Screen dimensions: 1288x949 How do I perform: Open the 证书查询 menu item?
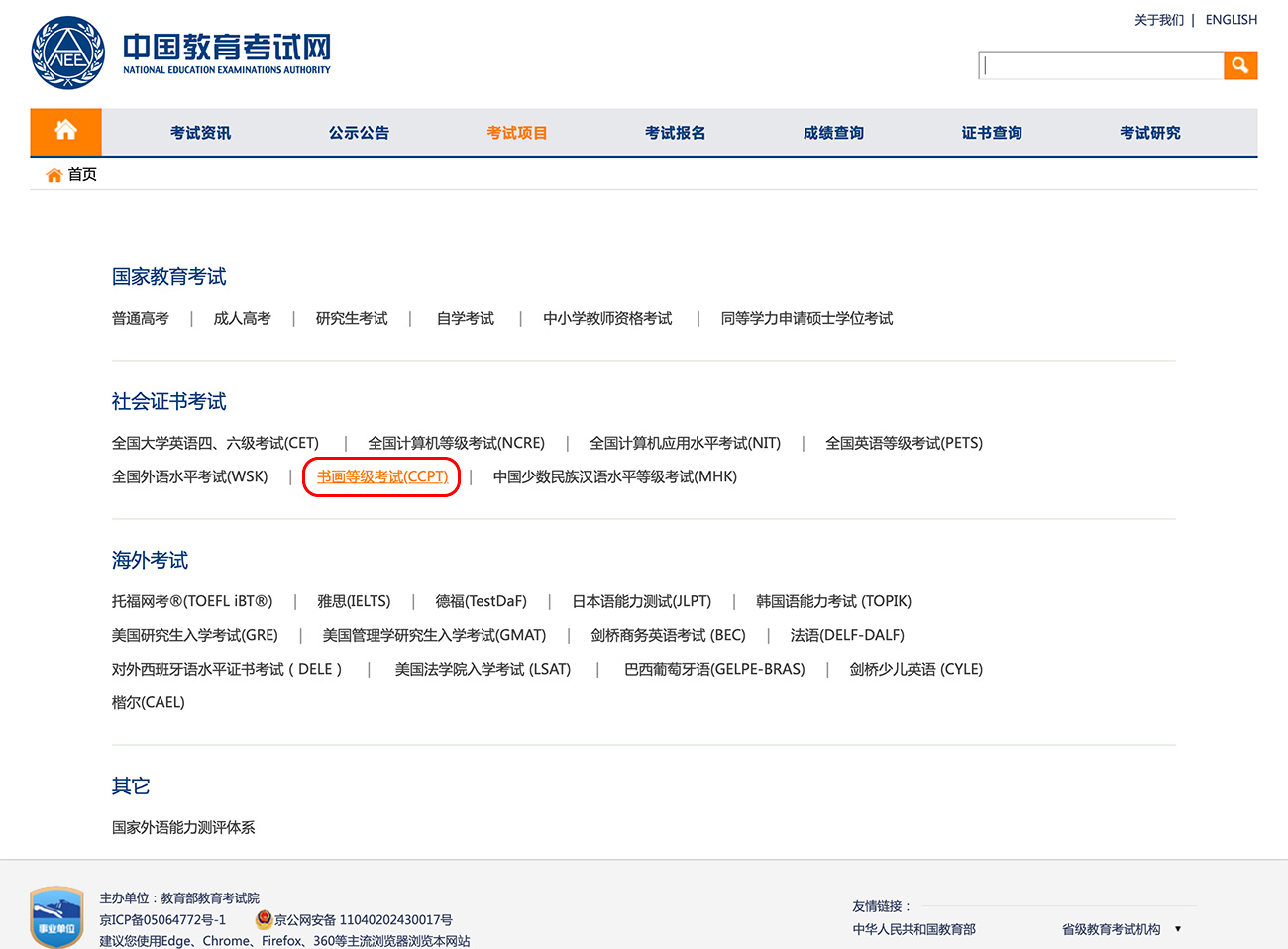pyautogui.click(x=992, y=133)
